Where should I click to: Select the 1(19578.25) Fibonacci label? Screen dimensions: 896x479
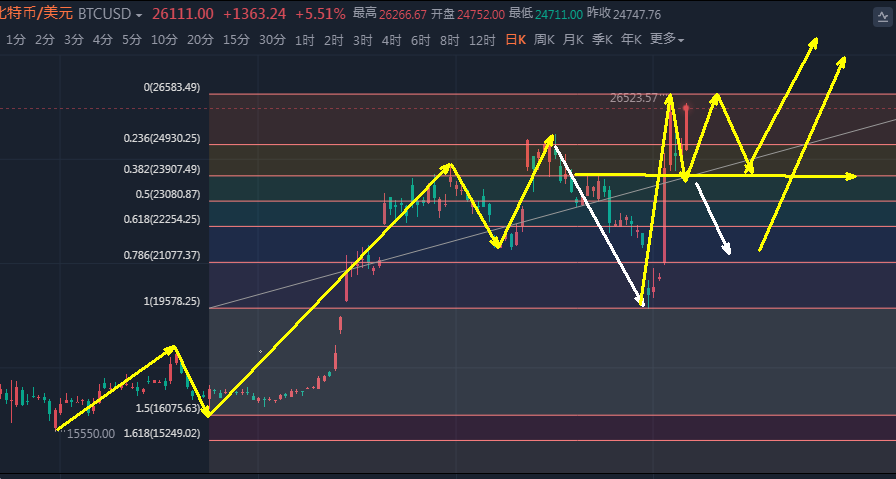(172, 301)
